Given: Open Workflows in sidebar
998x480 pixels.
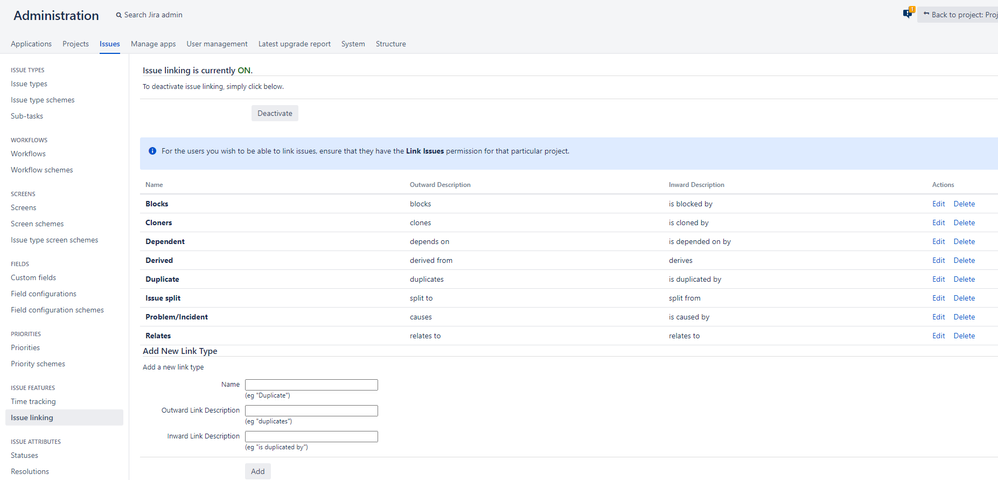Looking at the screenshot, I should (28, 153).
